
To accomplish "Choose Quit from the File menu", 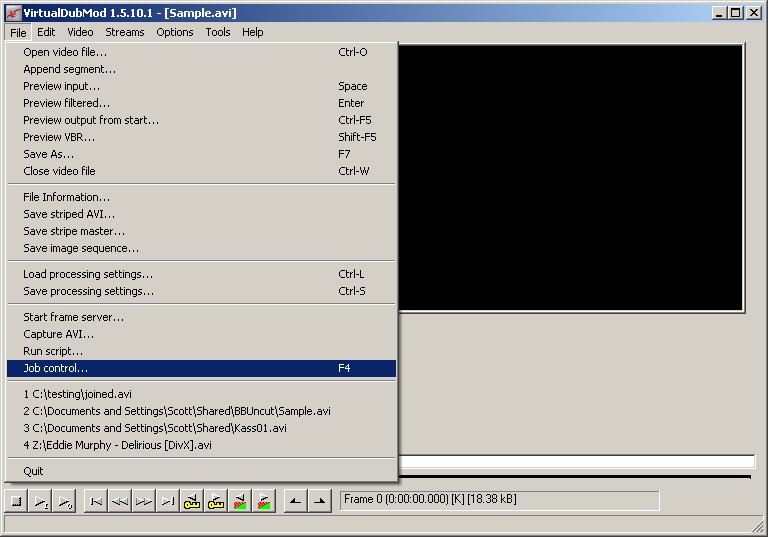I will [201, 471].
